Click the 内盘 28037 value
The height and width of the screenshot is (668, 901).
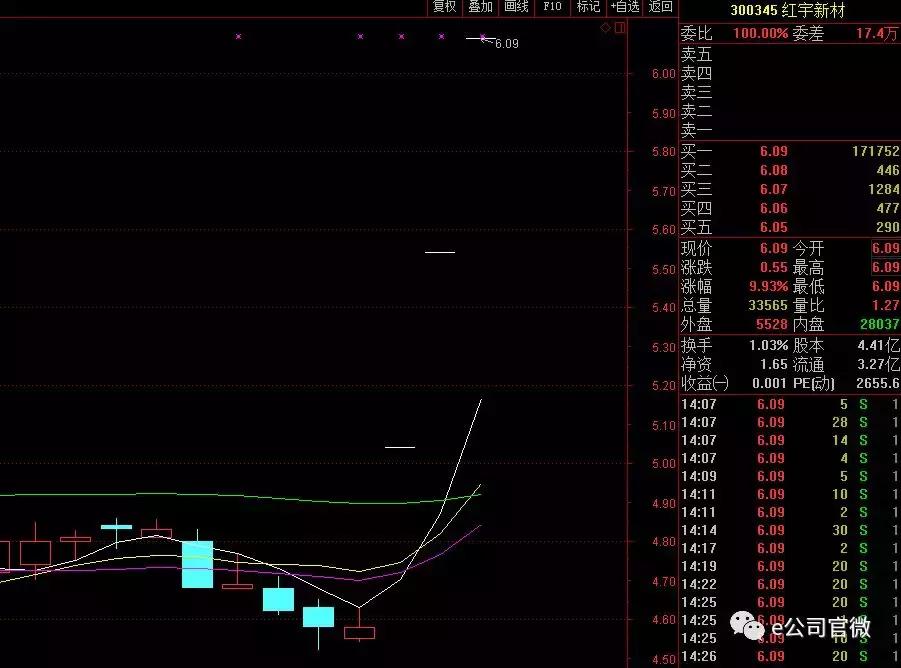(880, 324)
